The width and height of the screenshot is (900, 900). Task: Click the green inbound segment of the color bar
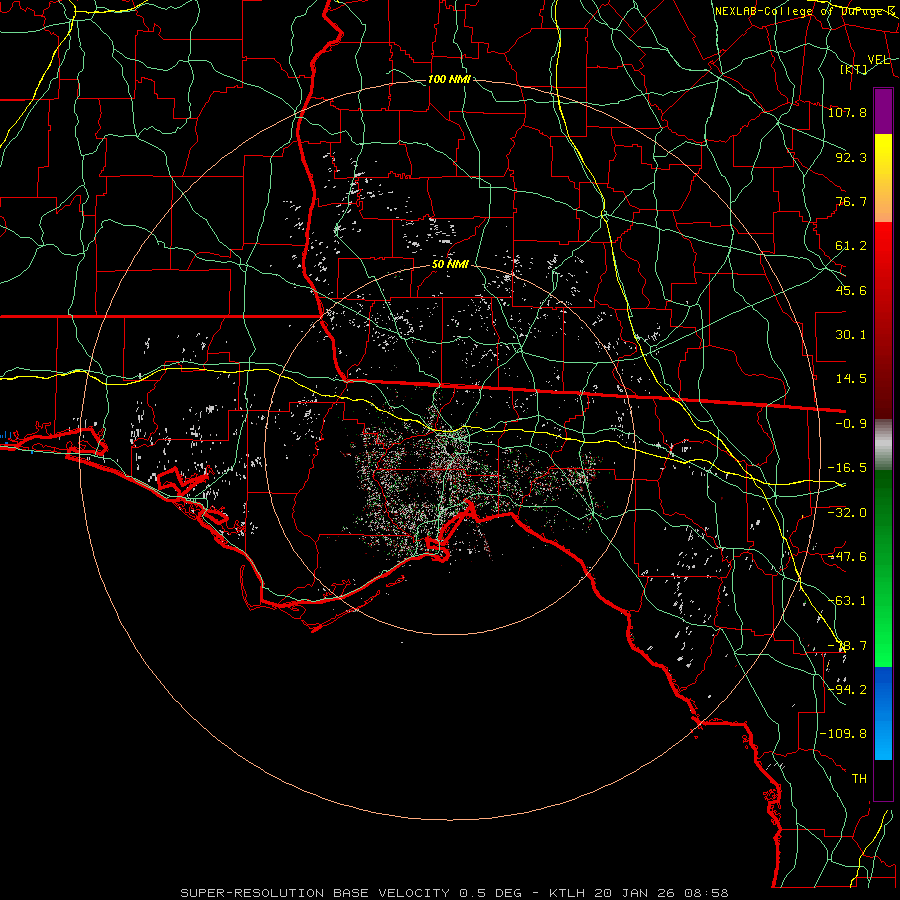click(883, 568)
